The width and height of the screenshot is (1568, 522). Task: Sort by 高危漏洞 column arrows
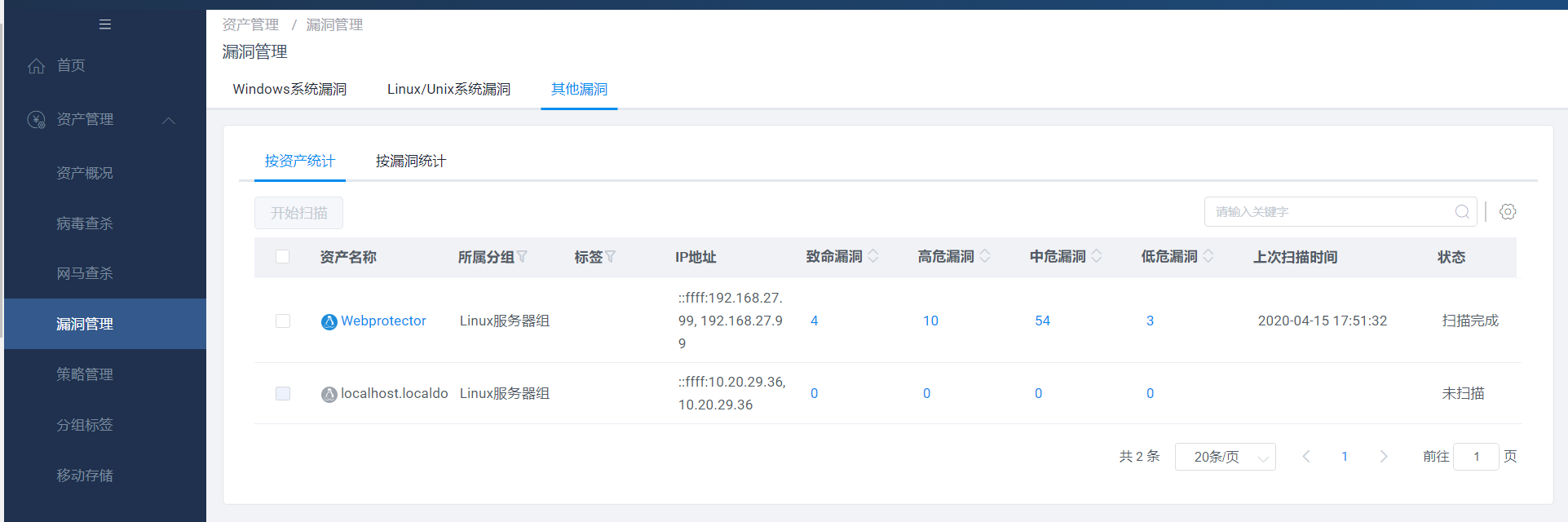click(x=985, y=256)
